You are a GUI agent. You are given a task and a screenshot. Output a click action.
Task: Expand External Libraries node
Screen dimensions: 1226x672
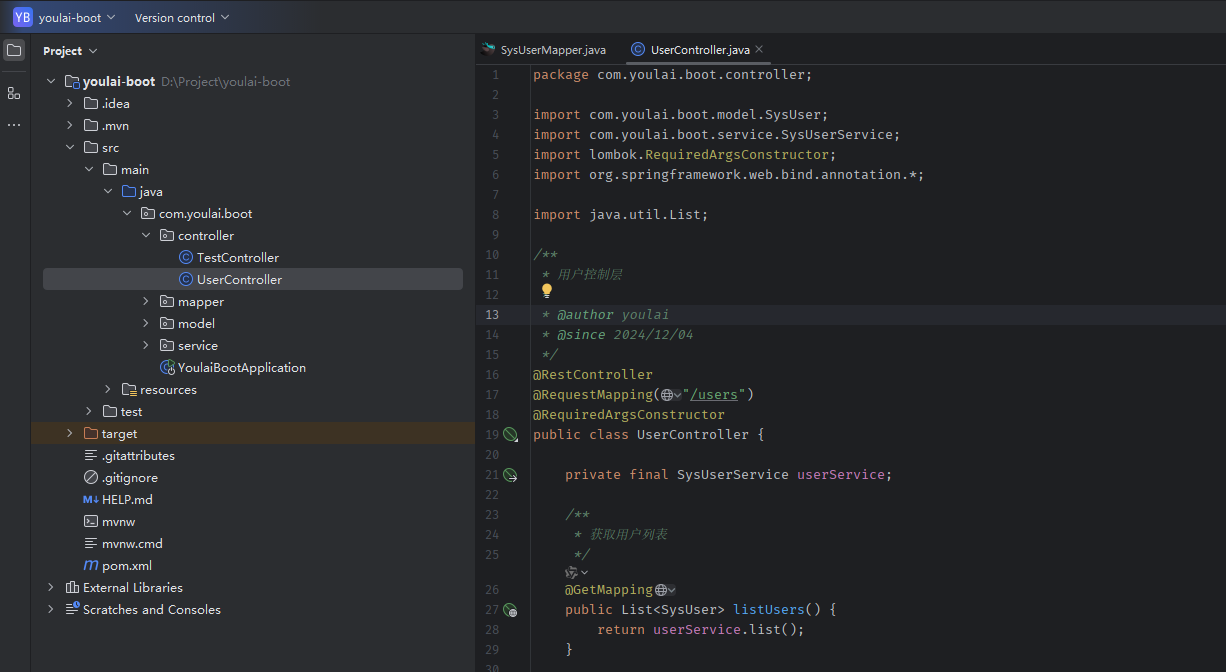coord(51,587)
